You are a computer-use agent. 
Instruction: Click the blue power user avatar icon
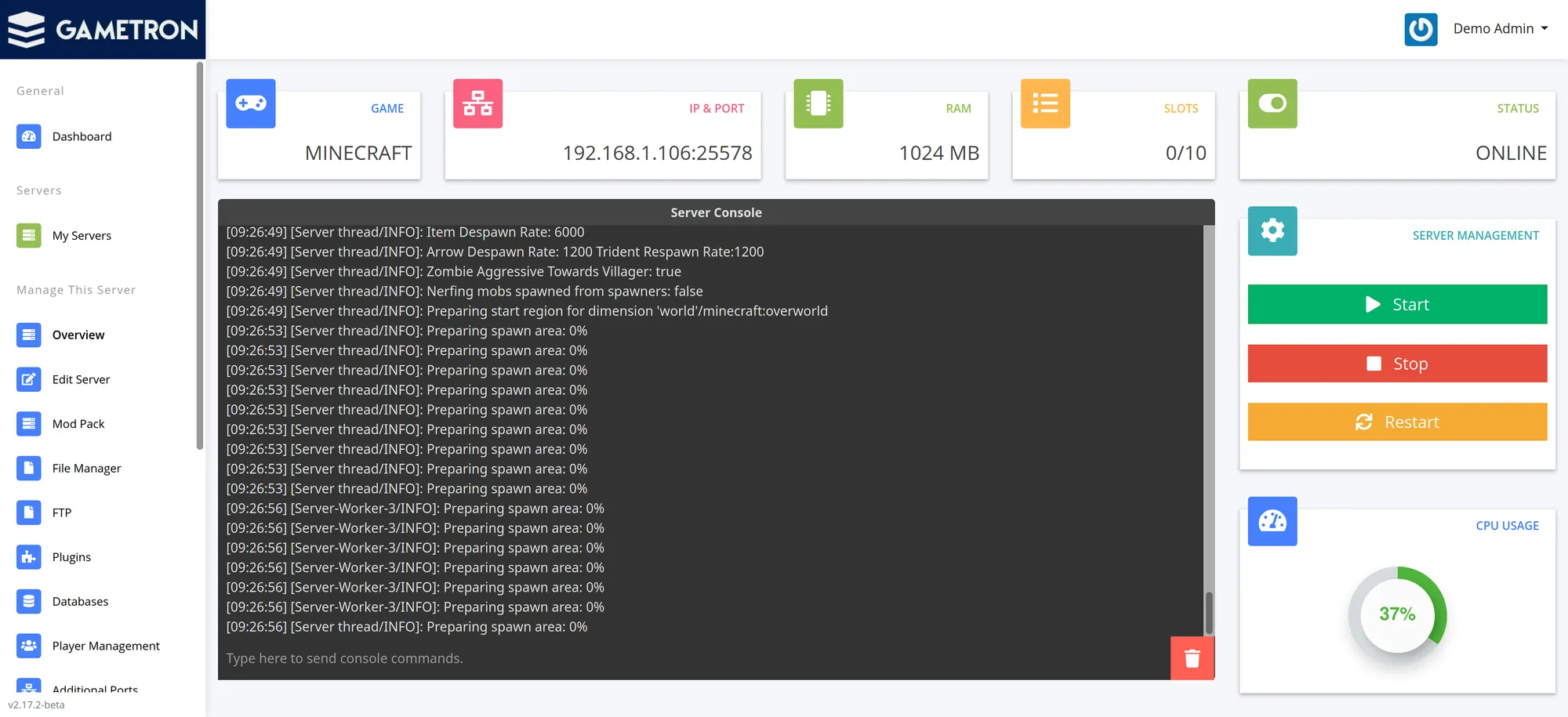(x=1421, y=29)
